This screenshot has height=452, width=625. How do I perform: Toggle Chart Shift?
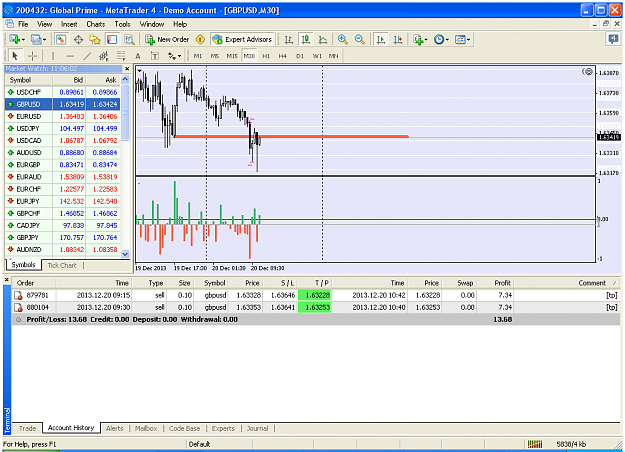coord(398,39)
